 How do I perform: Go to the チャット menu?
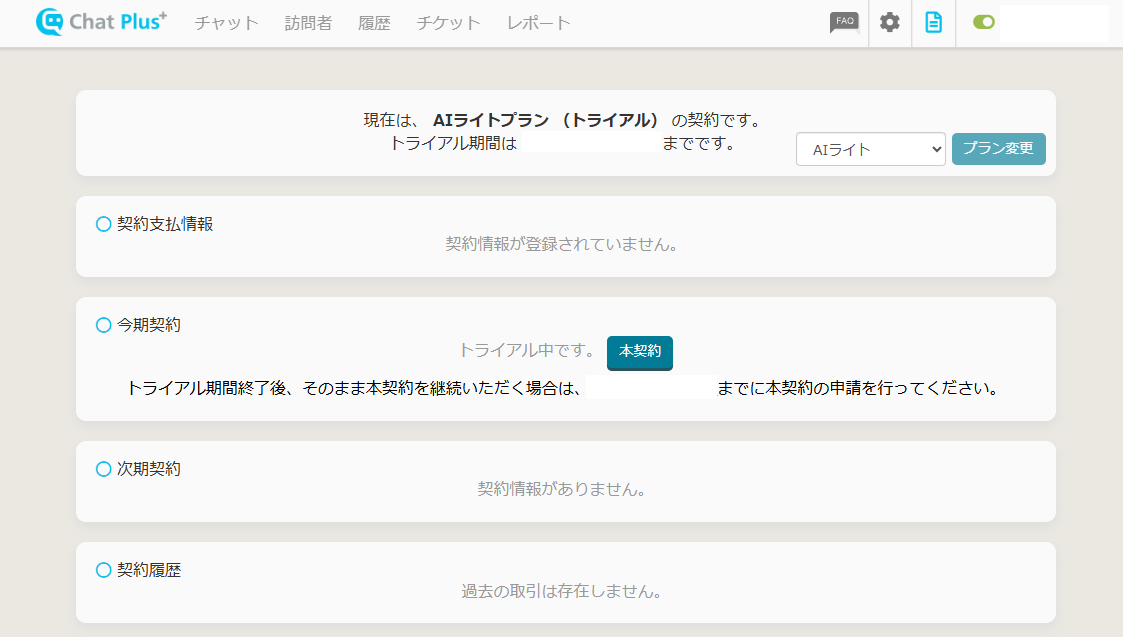pyautogui.click(x=226, y=23)
